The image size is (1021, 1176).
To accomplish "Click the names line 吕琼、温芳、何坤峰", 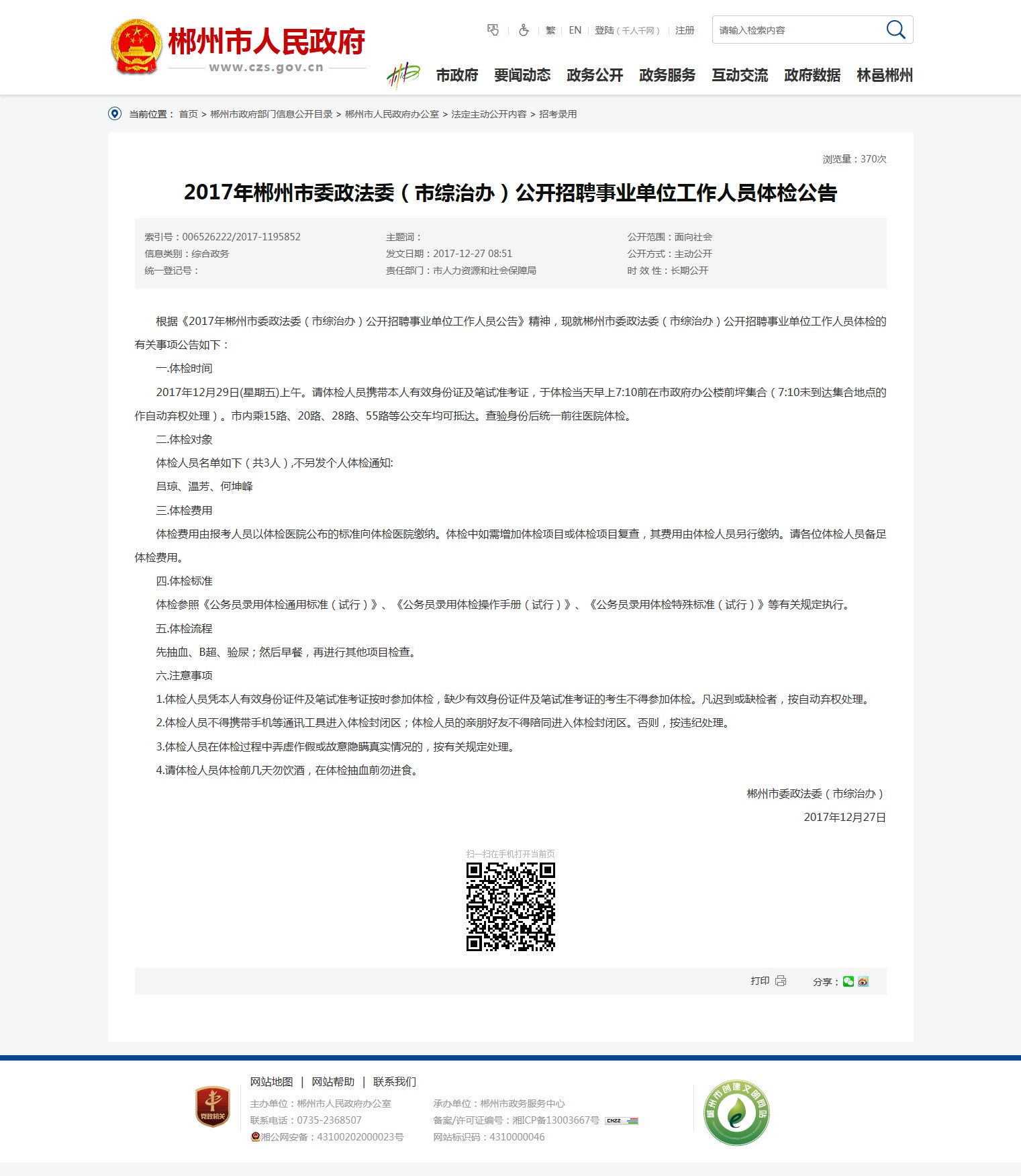I will 205,487.
